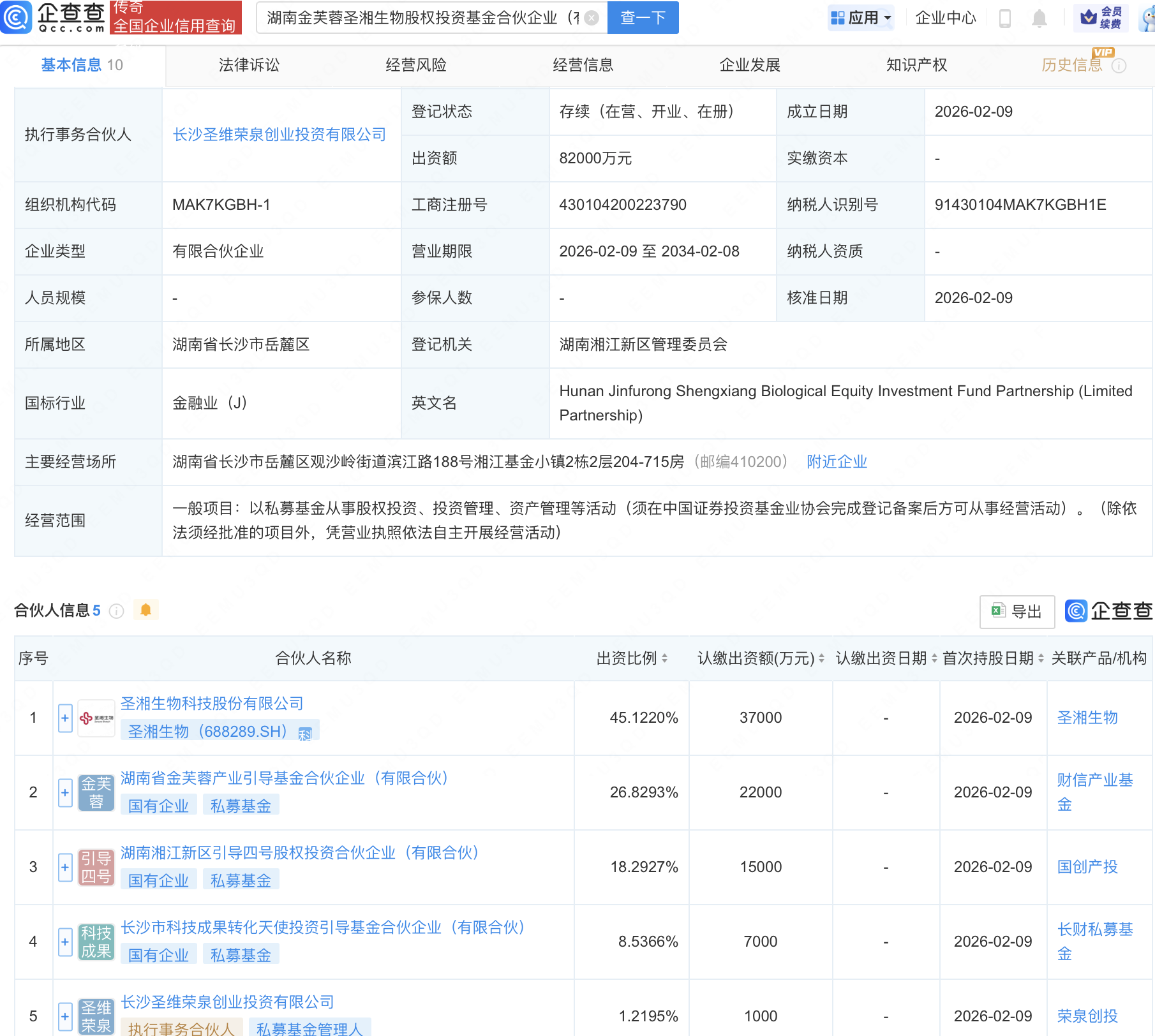Click the orange partner alert bell icon
Image resolution: width=1155 pixels, height=1036 pixels.
pyautogui.click(x=145, y=610)
